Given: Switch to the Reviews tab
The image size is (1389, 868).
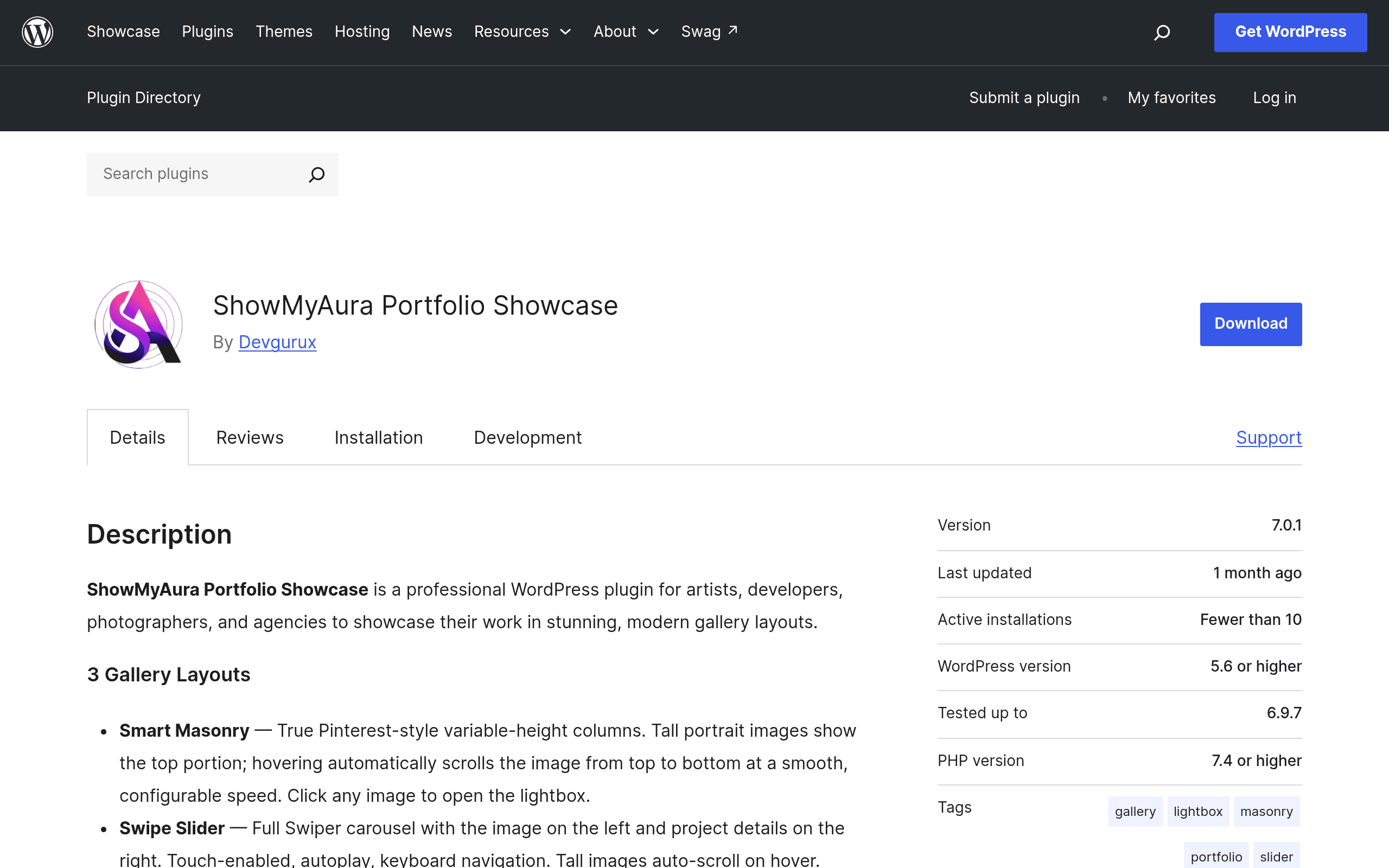Looking at the screenshot, I should click(x=250, y=437).
